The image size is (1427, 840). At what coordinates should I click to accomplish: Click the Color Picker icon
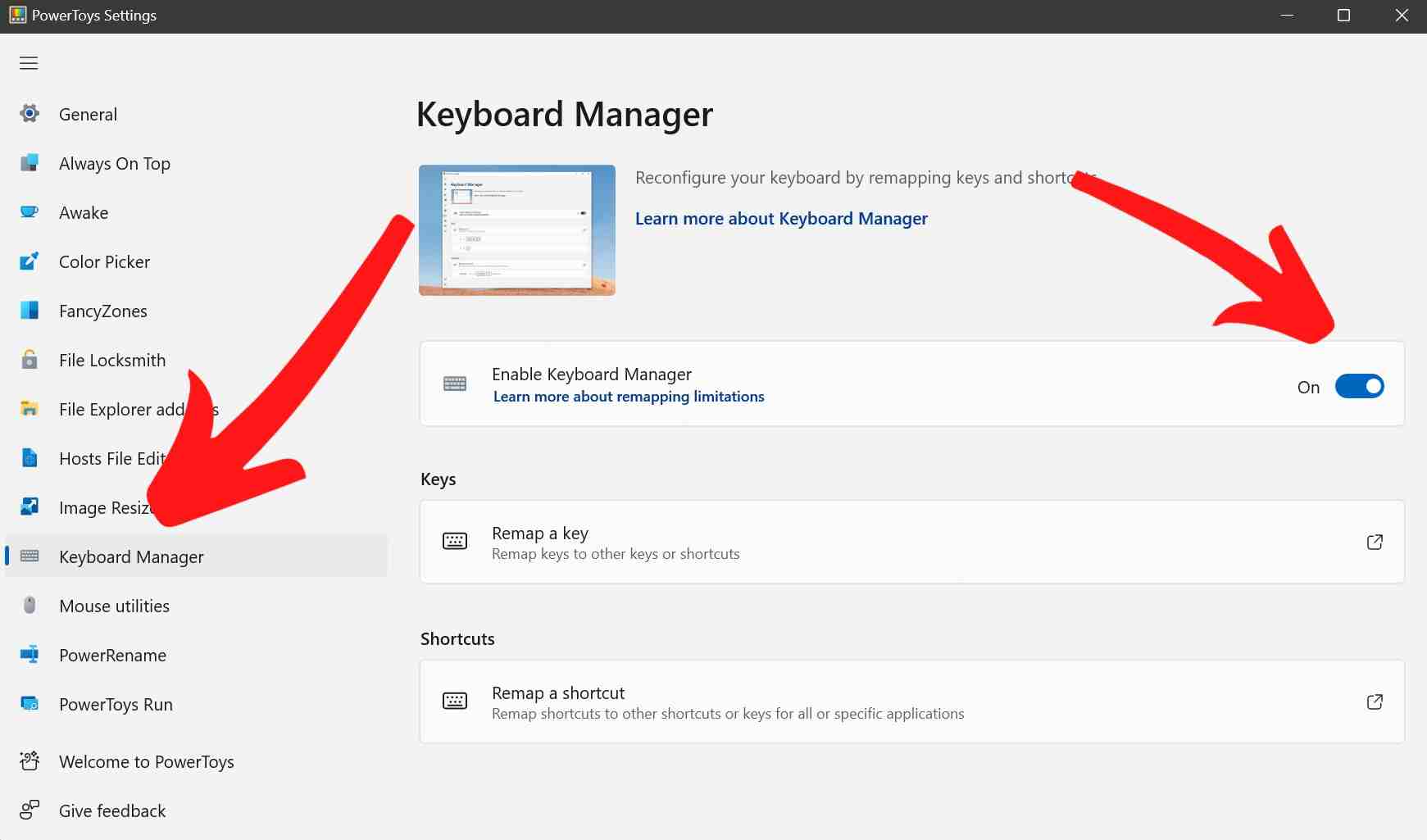pos(30,261)
